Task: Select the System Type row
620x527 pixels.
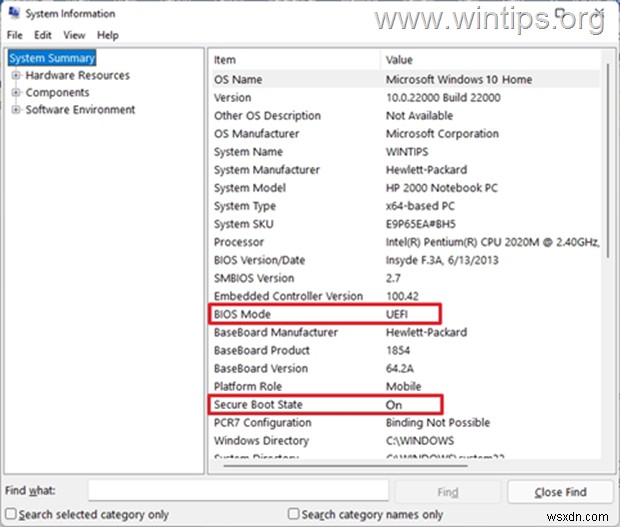Action: click(405, 206)
